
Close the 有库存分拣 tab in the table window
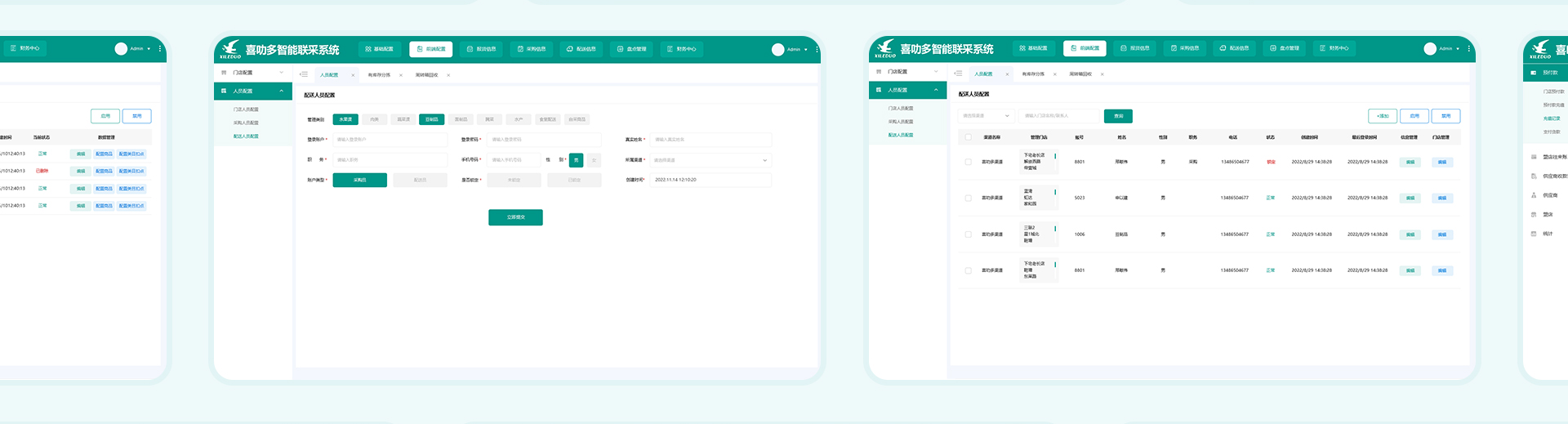[x=1054, y=74]
